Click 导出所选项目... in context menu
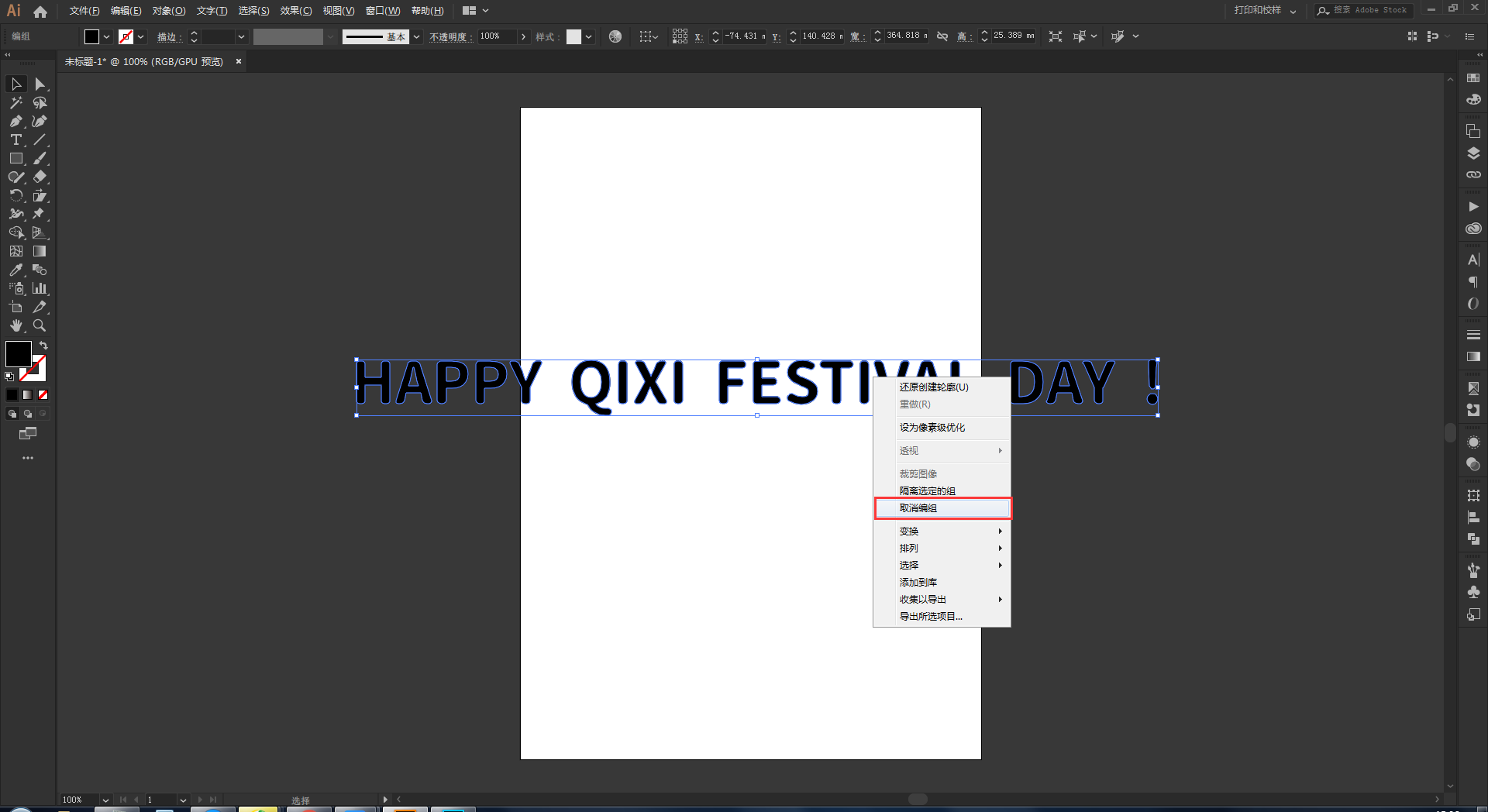 click(942, 617)
